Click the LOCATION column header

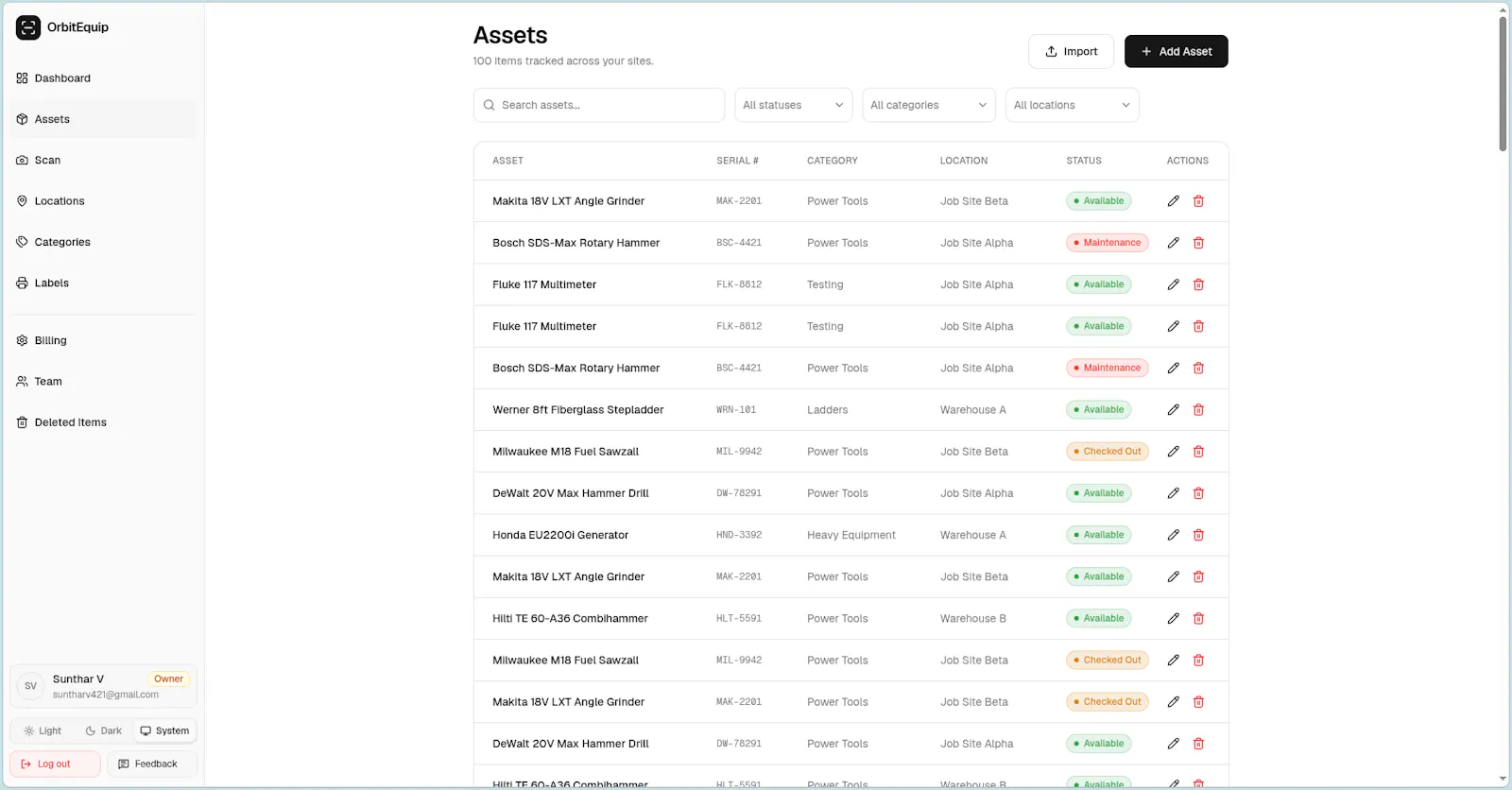(x=964, y=161)
